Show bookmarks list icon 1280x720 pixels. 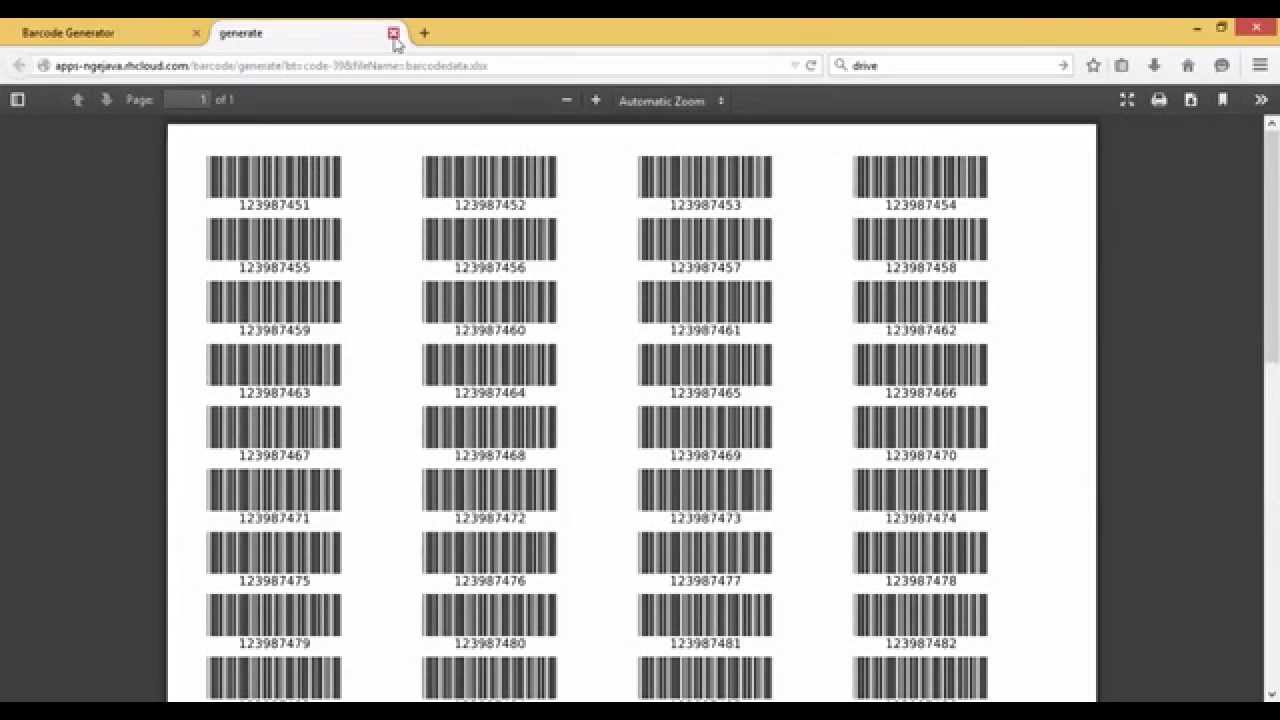[x=1122, y=65]
